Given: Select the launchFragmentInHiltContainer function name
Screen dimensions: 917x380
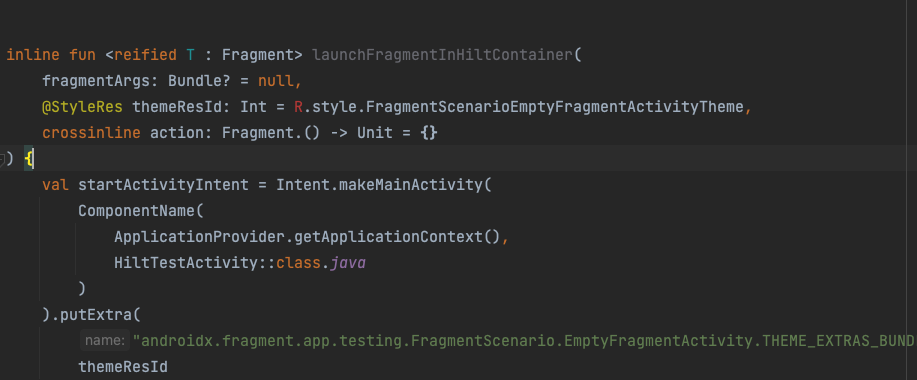Looking at the screenshot, I should [443, 55].
